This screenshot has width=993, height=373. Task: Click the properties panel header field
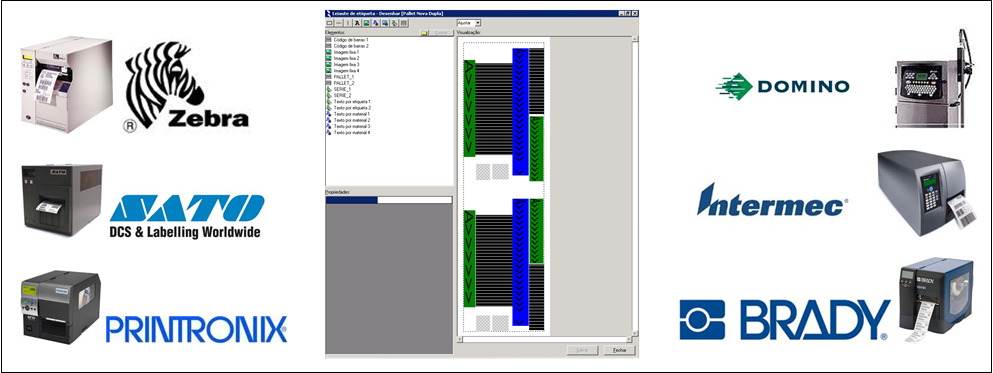pyautogui.click(x=388, y=199)
